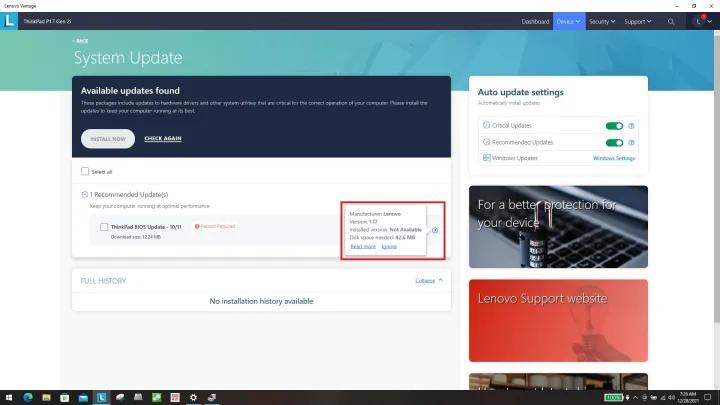The image size is (720, 405).
Task: Expand the Device dropdown menu
Action: tap(569, 22)
